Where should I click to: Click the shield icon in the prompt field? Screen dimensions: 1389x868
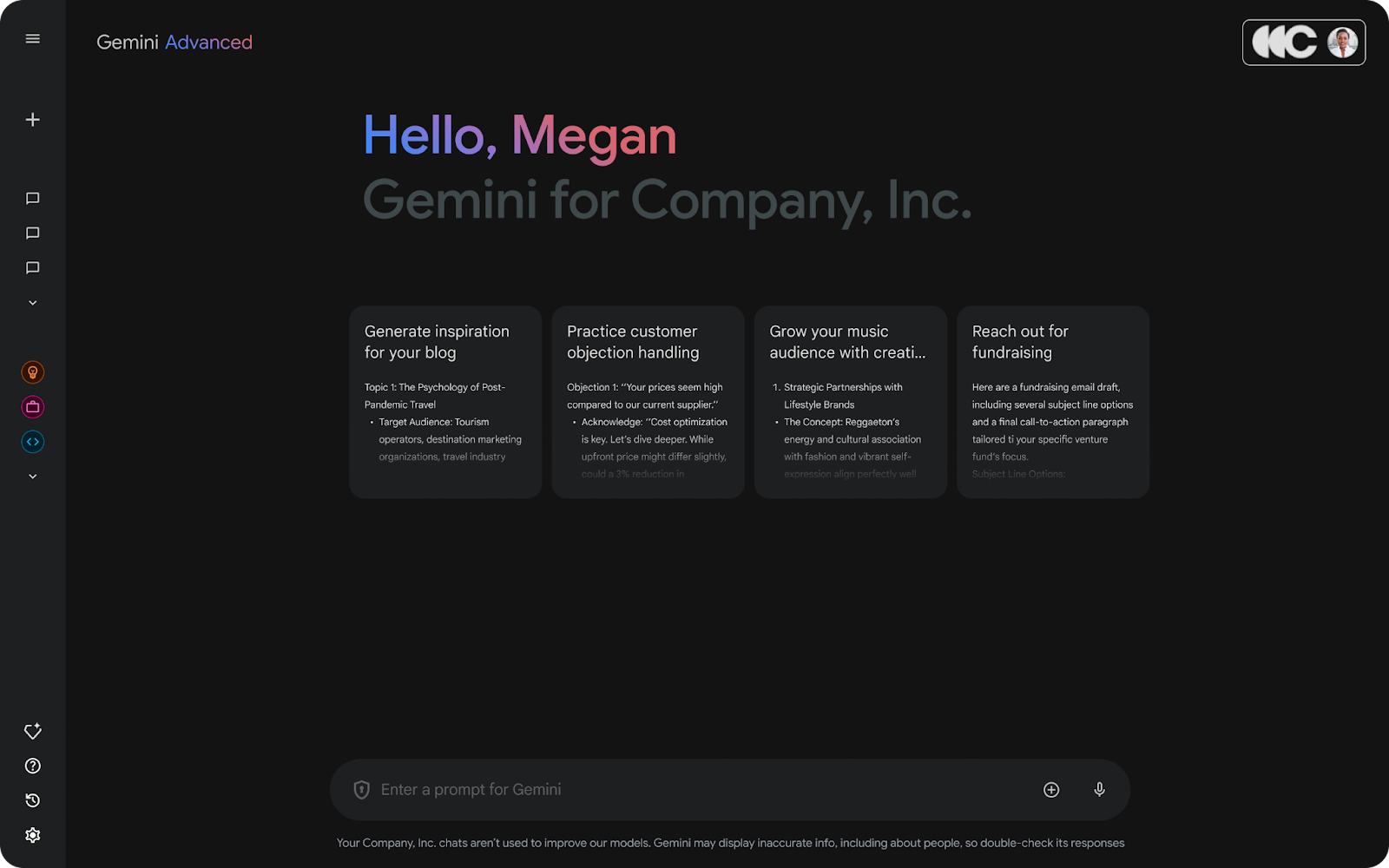[360, 789]
